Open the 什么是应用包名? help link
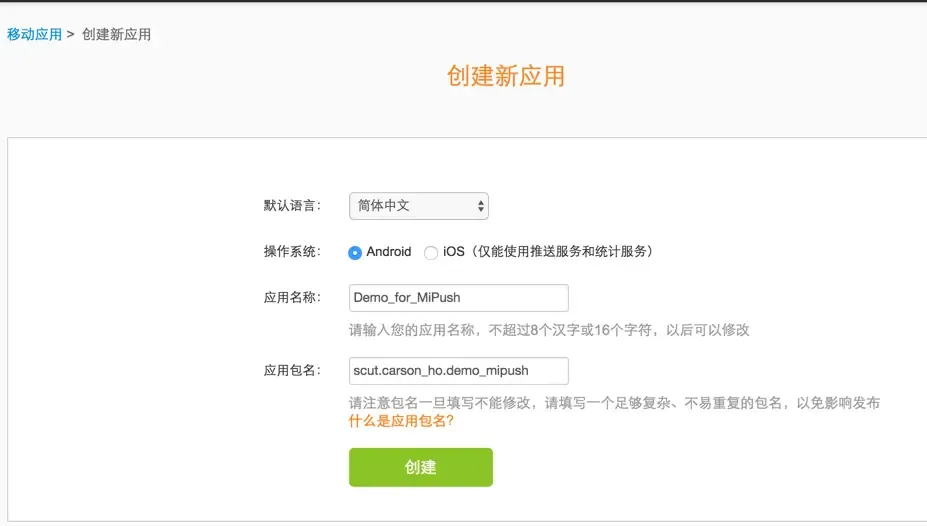This screenshot has height=526, width=927. click(x=401, y=421)
